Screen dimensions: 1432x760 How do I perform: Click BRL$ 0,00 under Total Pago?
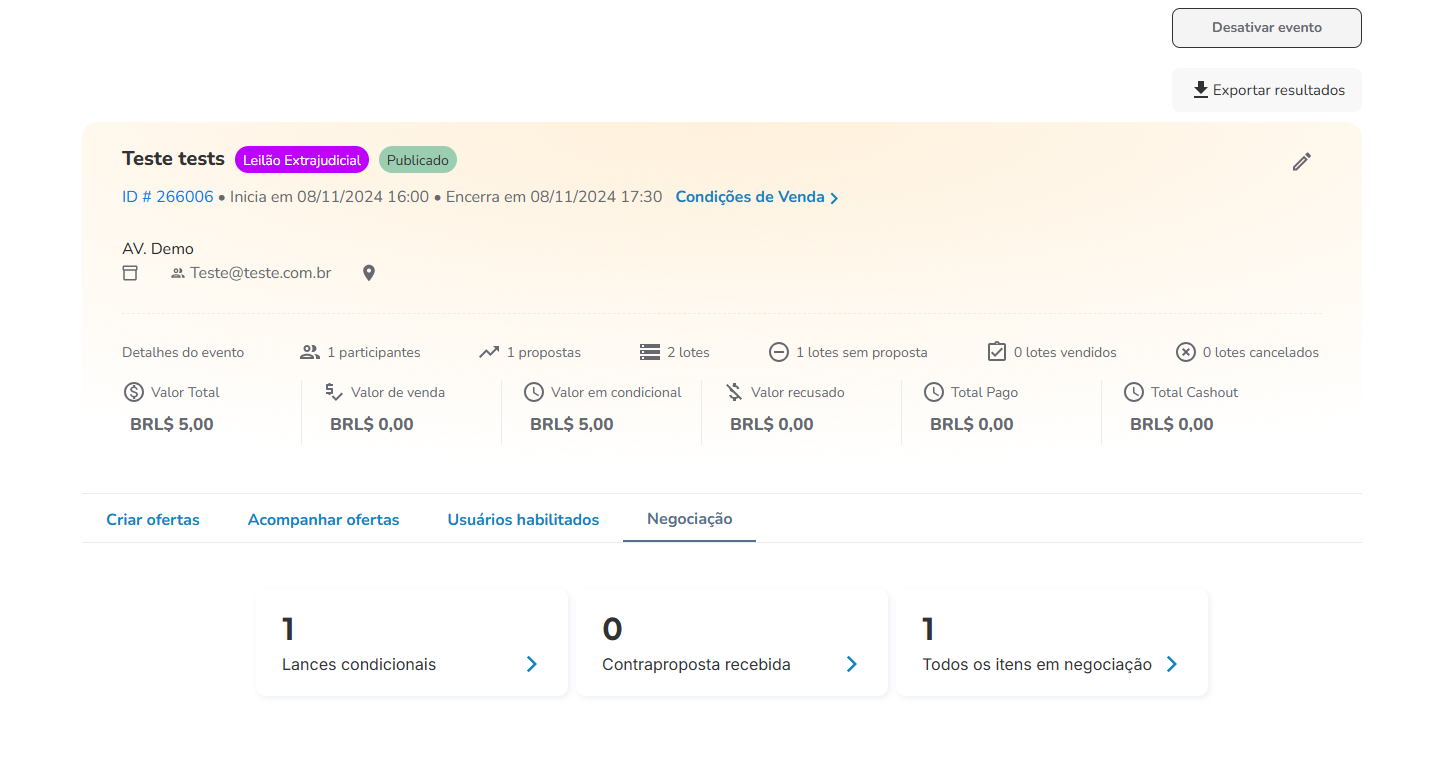pos(972,424)
